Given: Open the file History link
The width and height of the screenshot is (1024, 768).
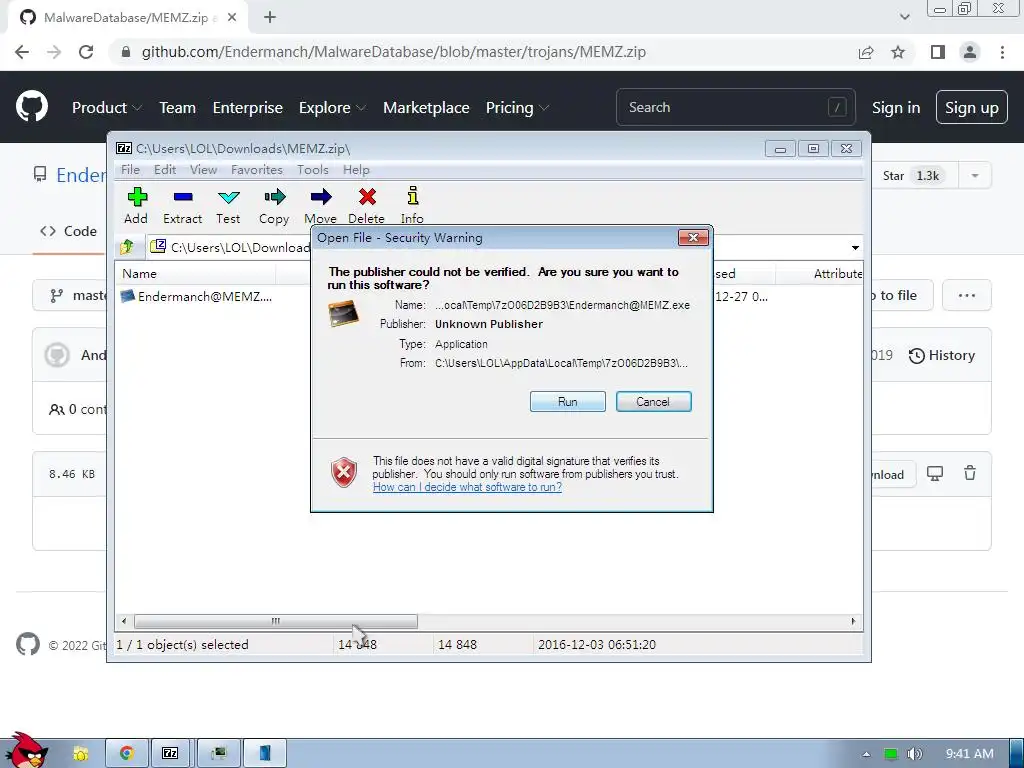Looking at the screenshot, I should [x=942, y=355].
